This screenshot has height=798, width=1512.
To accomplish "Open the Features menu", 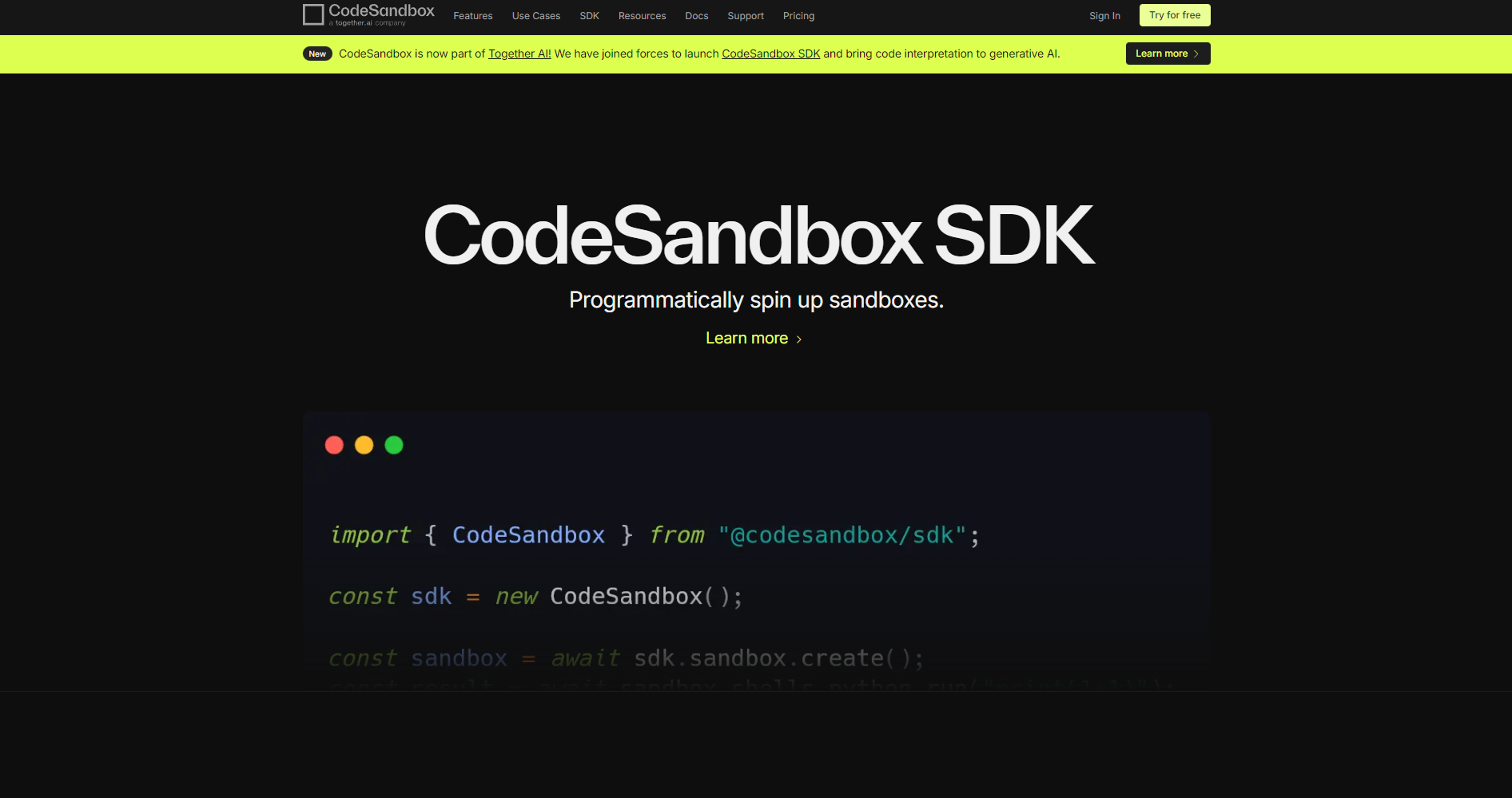I will point(472,16).
